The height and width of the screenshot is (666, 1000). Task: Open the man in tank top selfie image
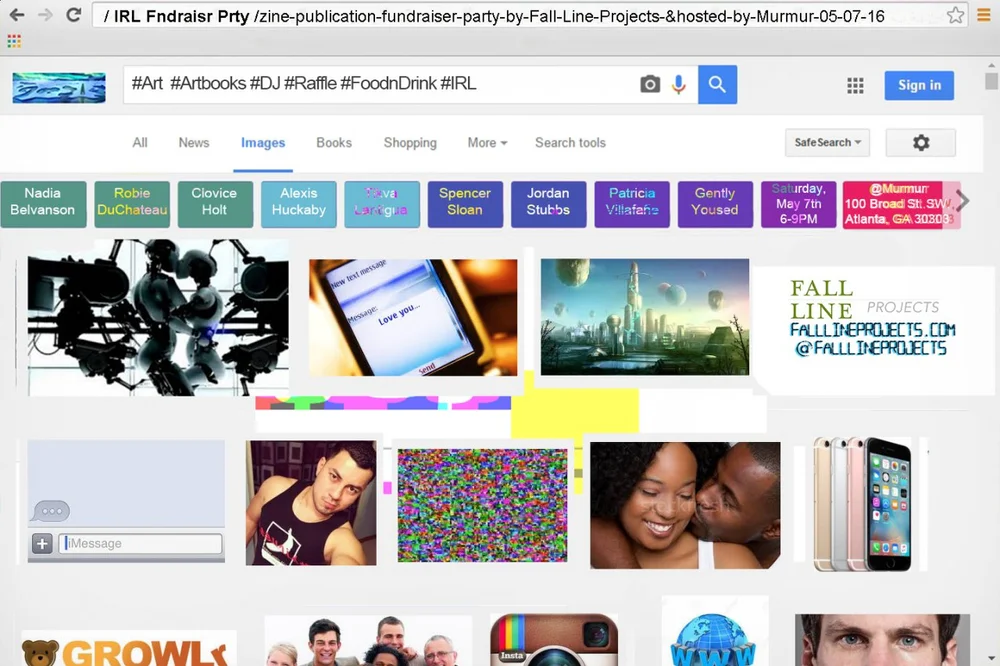311,503
